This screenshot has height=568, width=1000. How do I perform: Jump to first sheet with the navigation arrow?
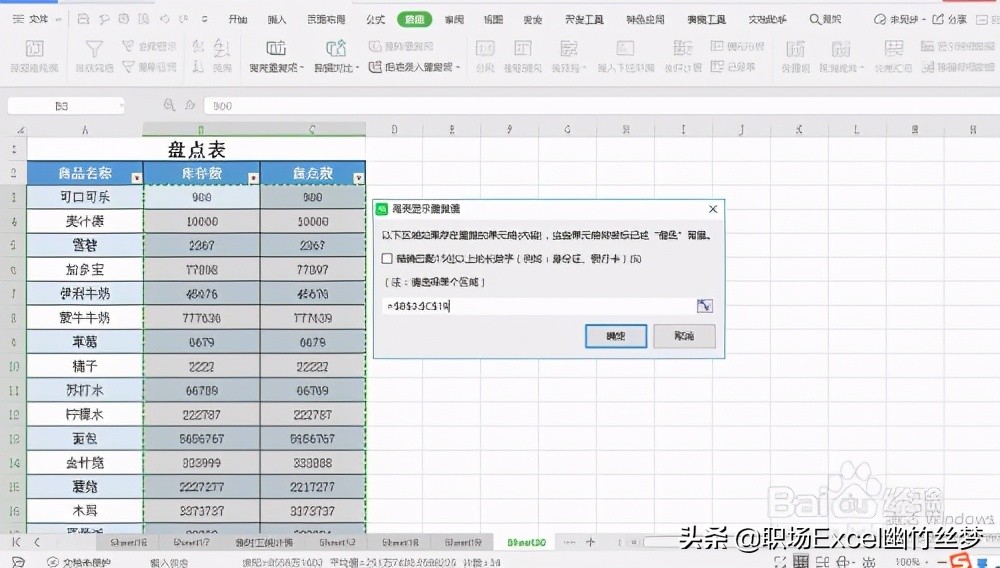point(17,543)
